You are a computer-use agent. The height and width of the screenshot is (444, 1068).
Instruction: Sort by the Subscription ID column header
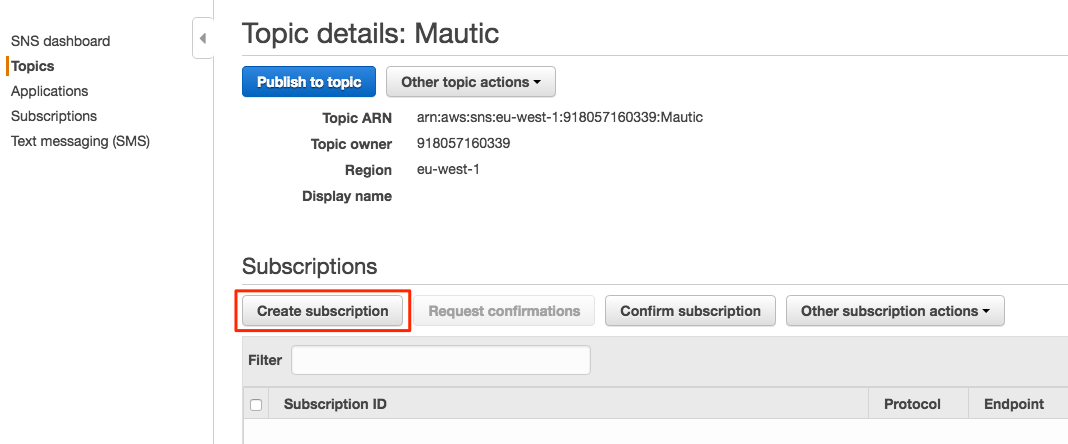coord(335,404)
